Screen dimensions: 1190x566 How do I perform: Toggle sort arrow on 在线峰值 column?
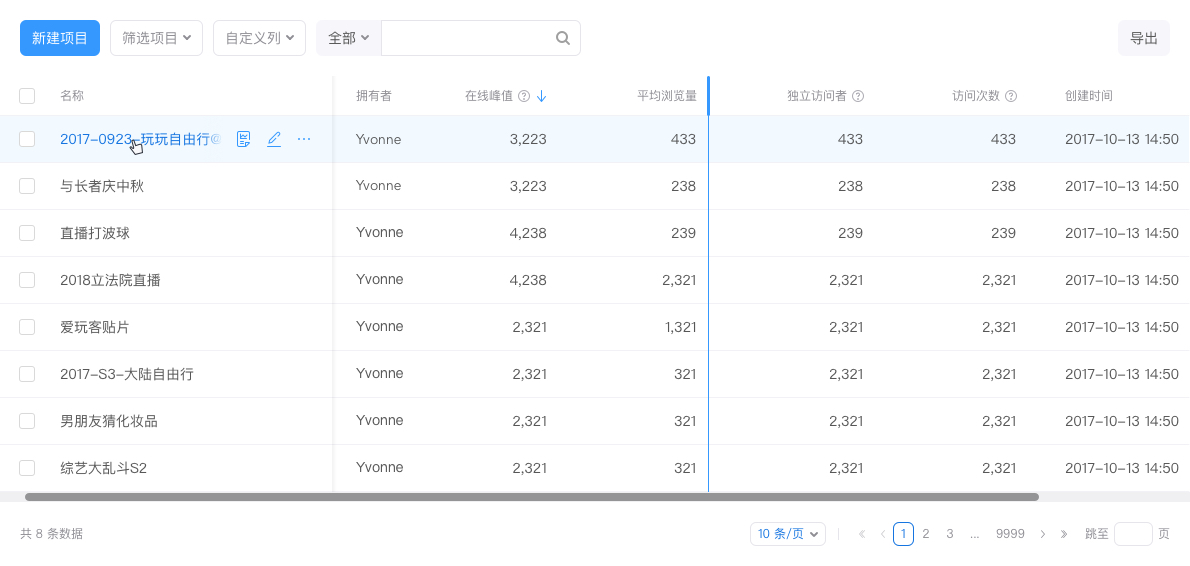click(541, 96)
